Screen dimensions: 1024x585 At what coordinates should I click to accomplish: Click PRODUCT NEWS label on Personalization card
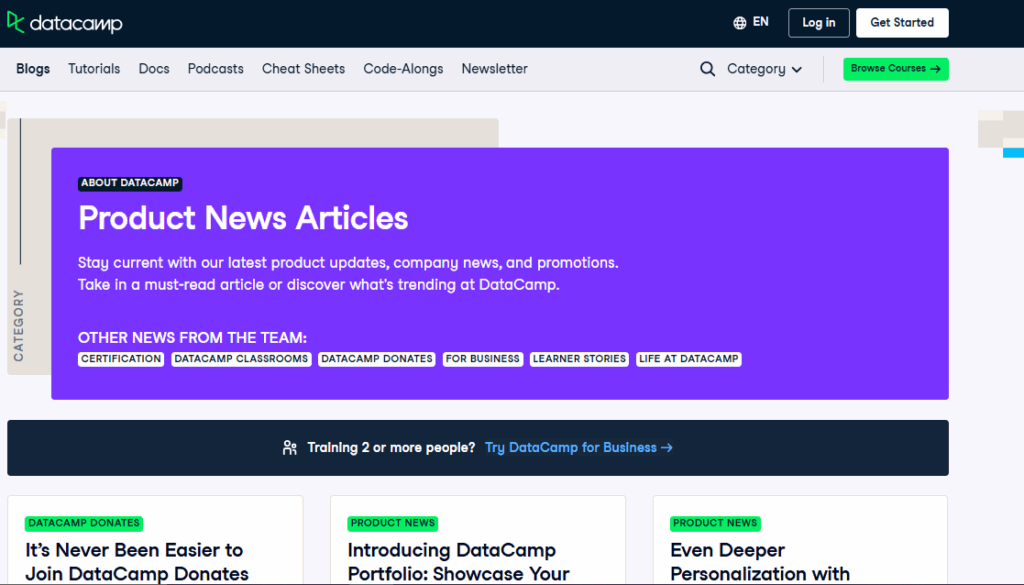click(715, 523)
